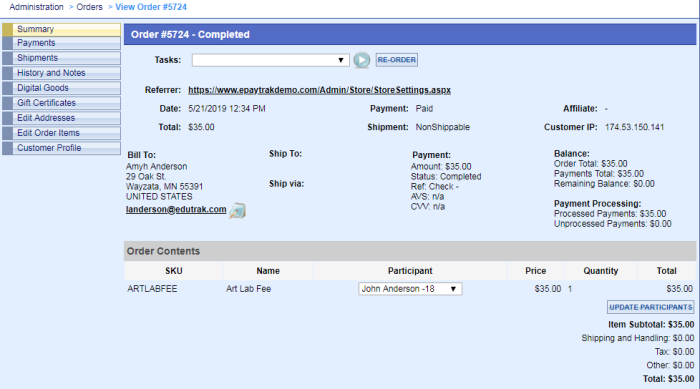Select the ARTLABFEE SKU cell
Viewport: 700px width, 389px height.
(152, 289)
